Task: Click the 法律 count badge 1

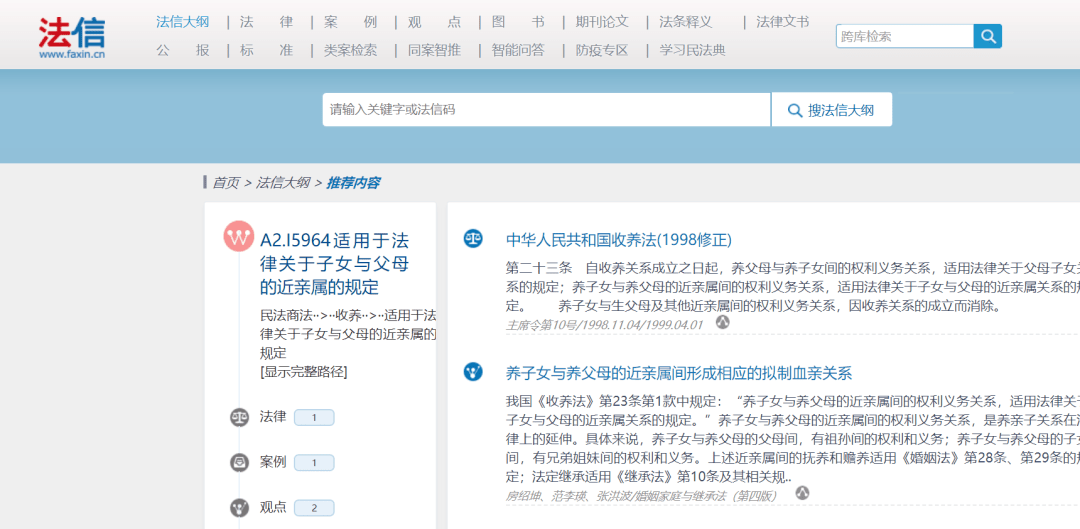Action: [314, 417]
